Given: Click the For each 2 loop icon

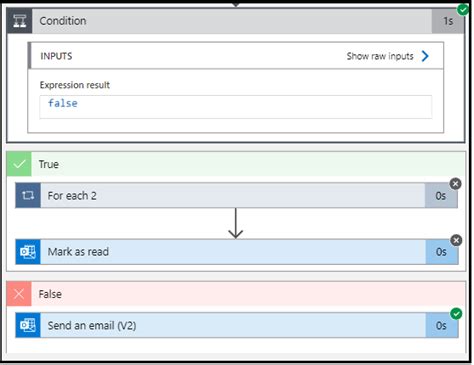Looking at the screenshot, I should (x=28, y=195).
